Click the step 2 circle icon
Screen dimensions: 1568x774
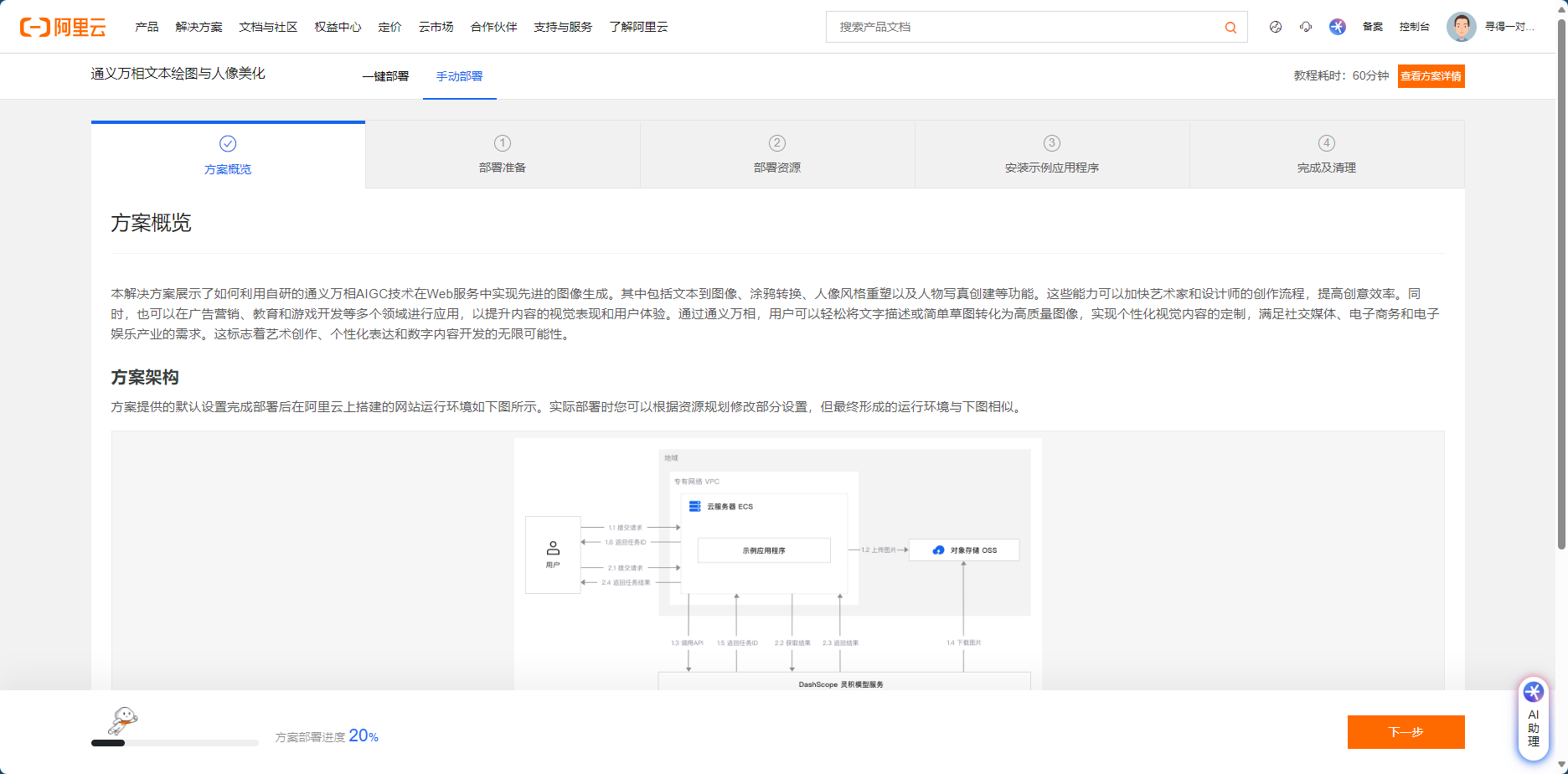777,142
